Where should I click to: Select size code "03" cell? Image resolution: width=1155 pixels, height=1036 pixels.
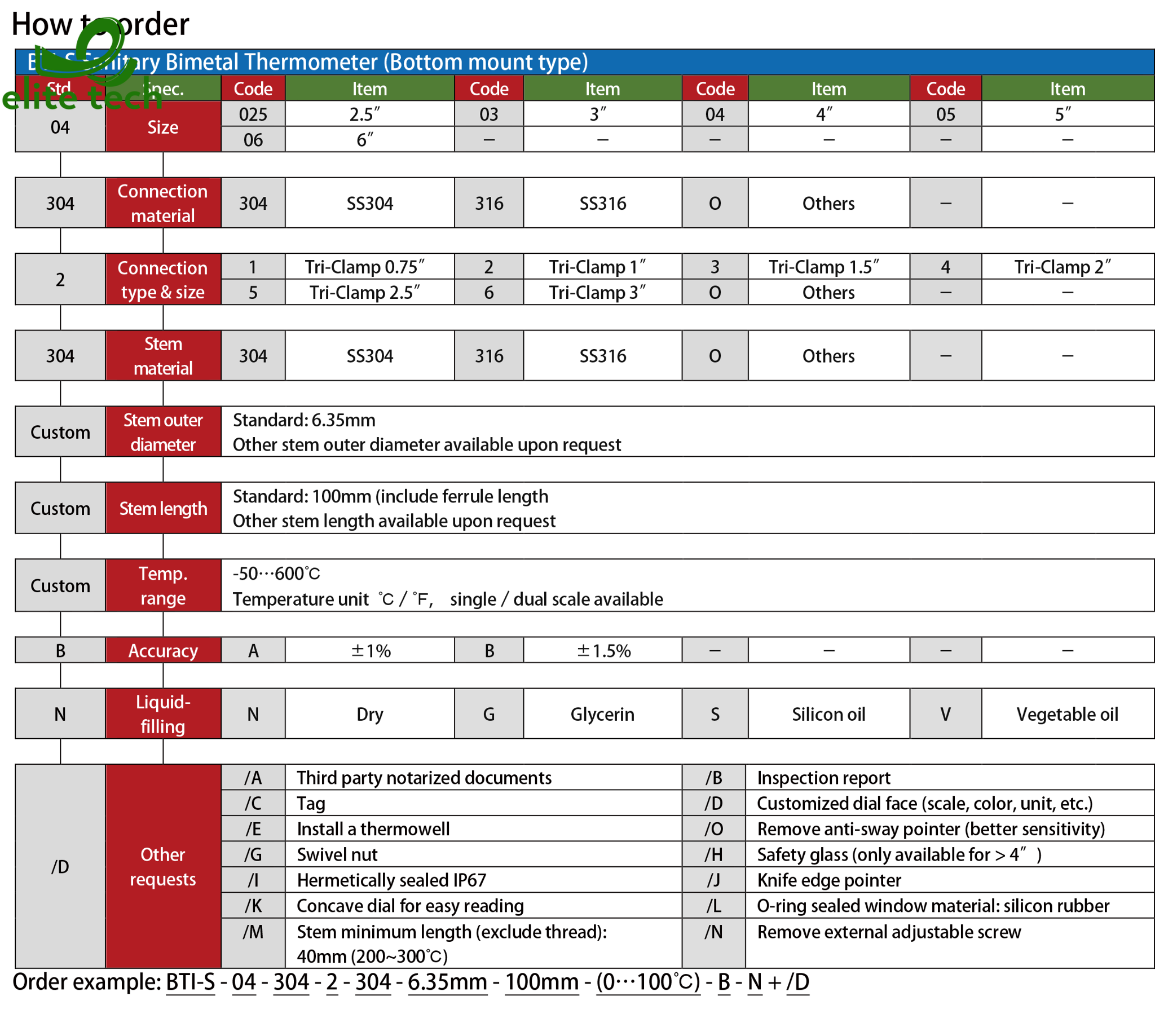488,114
